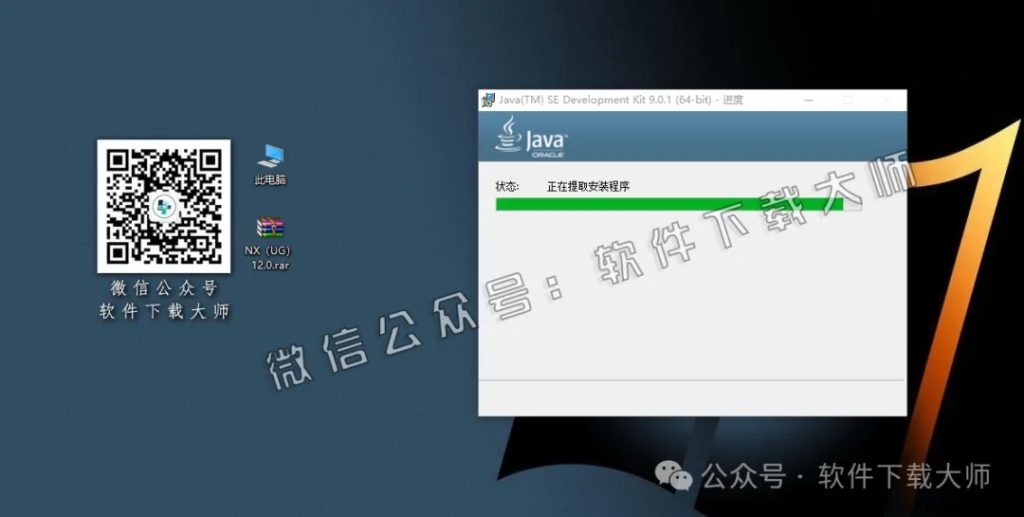Click the QR code image on the desktop
This screenshot has width=1024, height=517.
[164, 206]
